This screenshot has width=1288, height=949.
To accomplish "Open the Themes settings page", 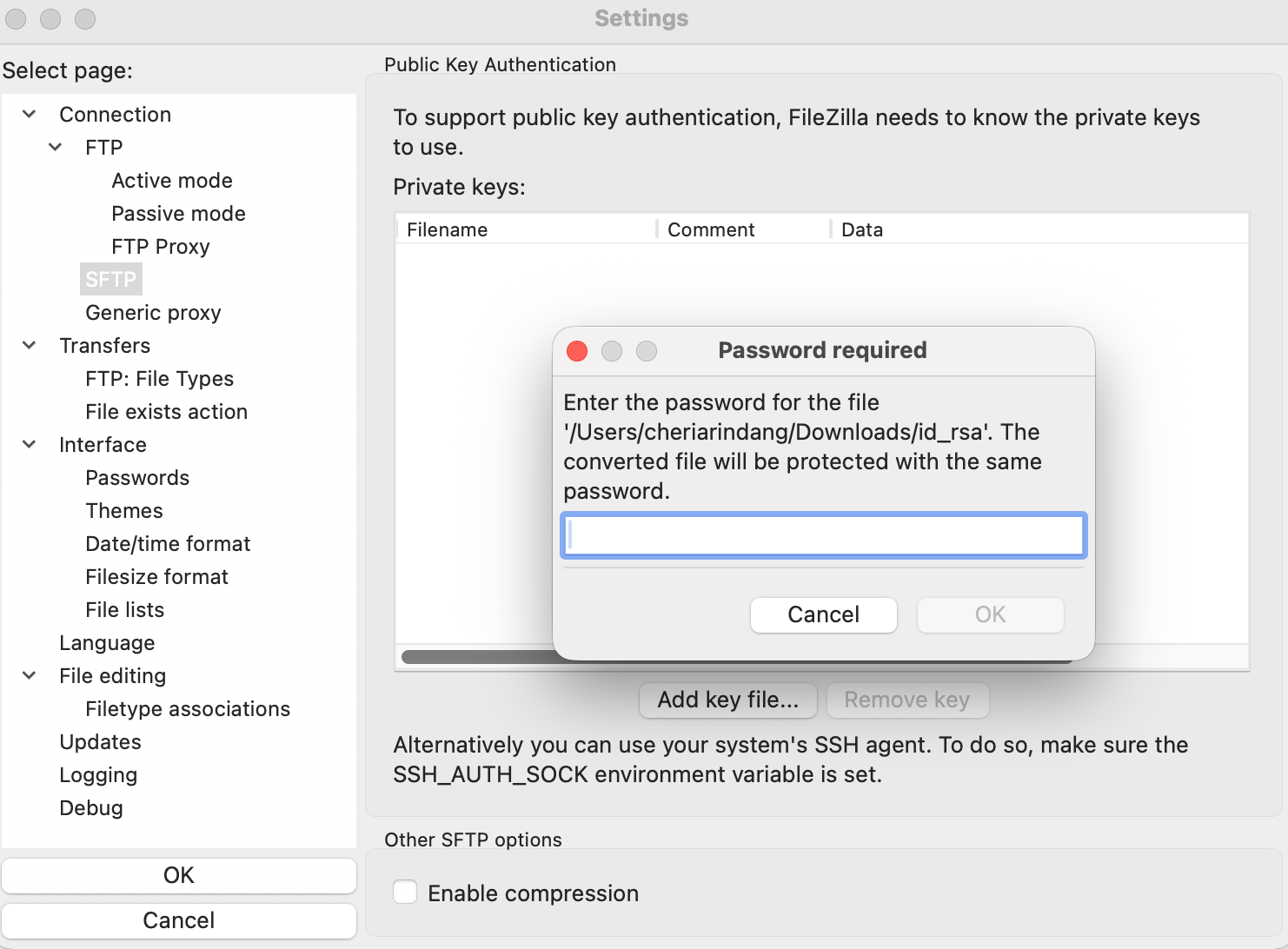I will (124, 511).
